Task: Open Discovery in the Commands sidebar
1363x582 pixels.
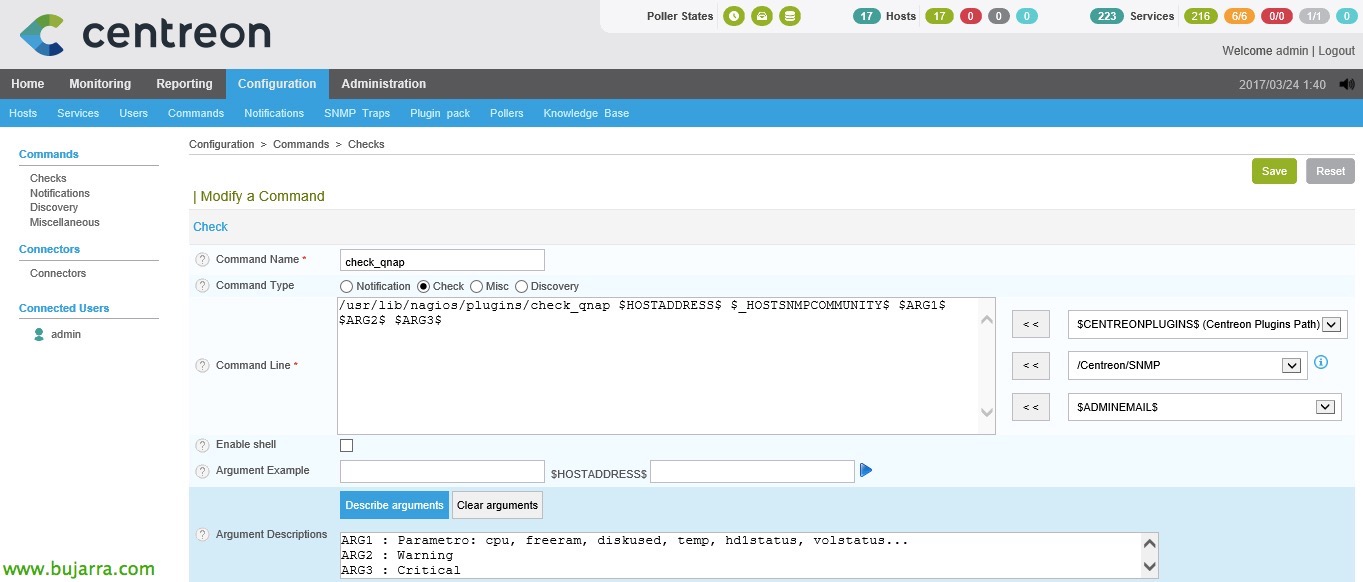Action: pos(54,207)
